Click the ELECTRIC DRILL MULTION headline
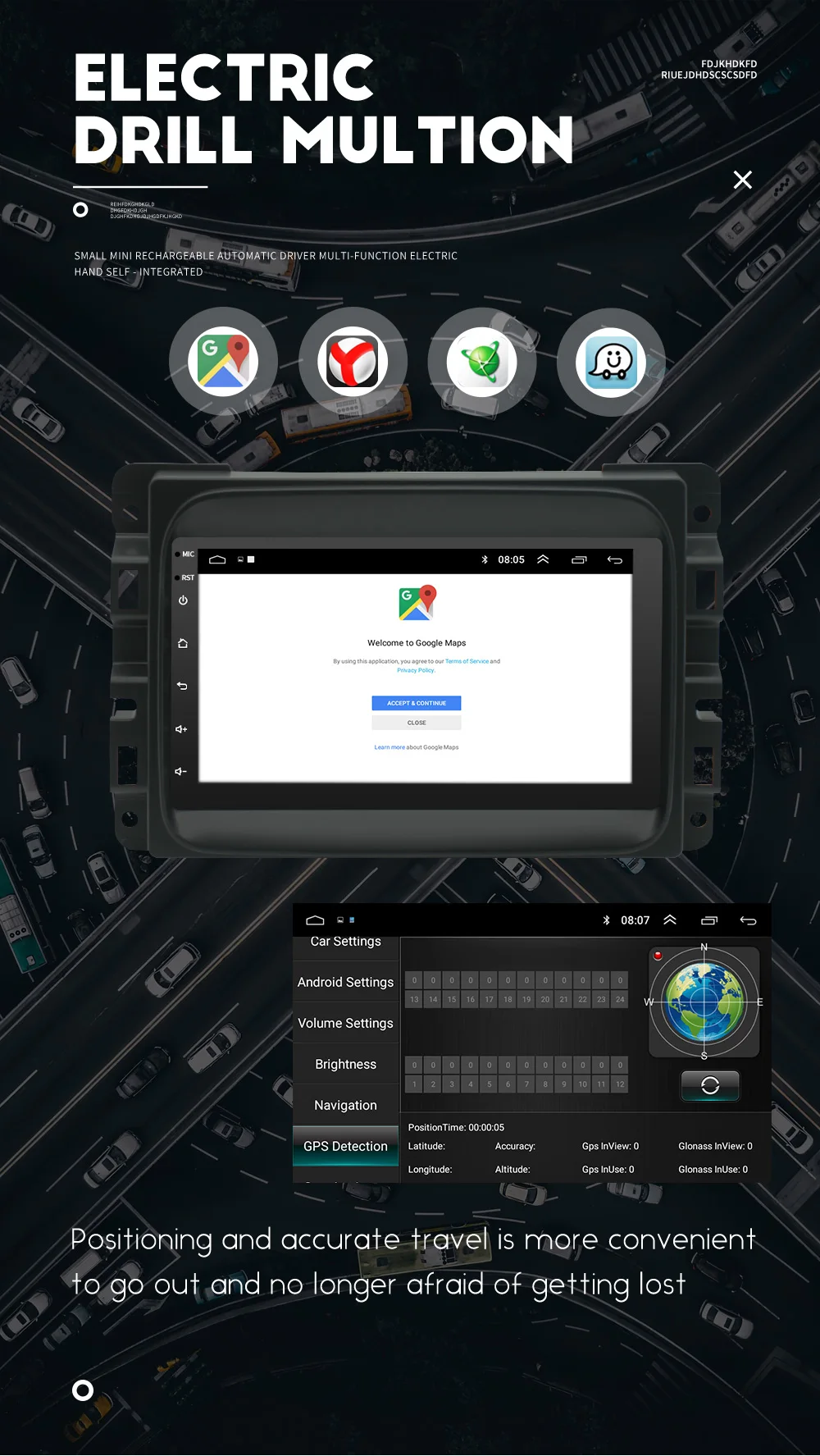This screenshot has height=1456, width=820. coord(323,108)
